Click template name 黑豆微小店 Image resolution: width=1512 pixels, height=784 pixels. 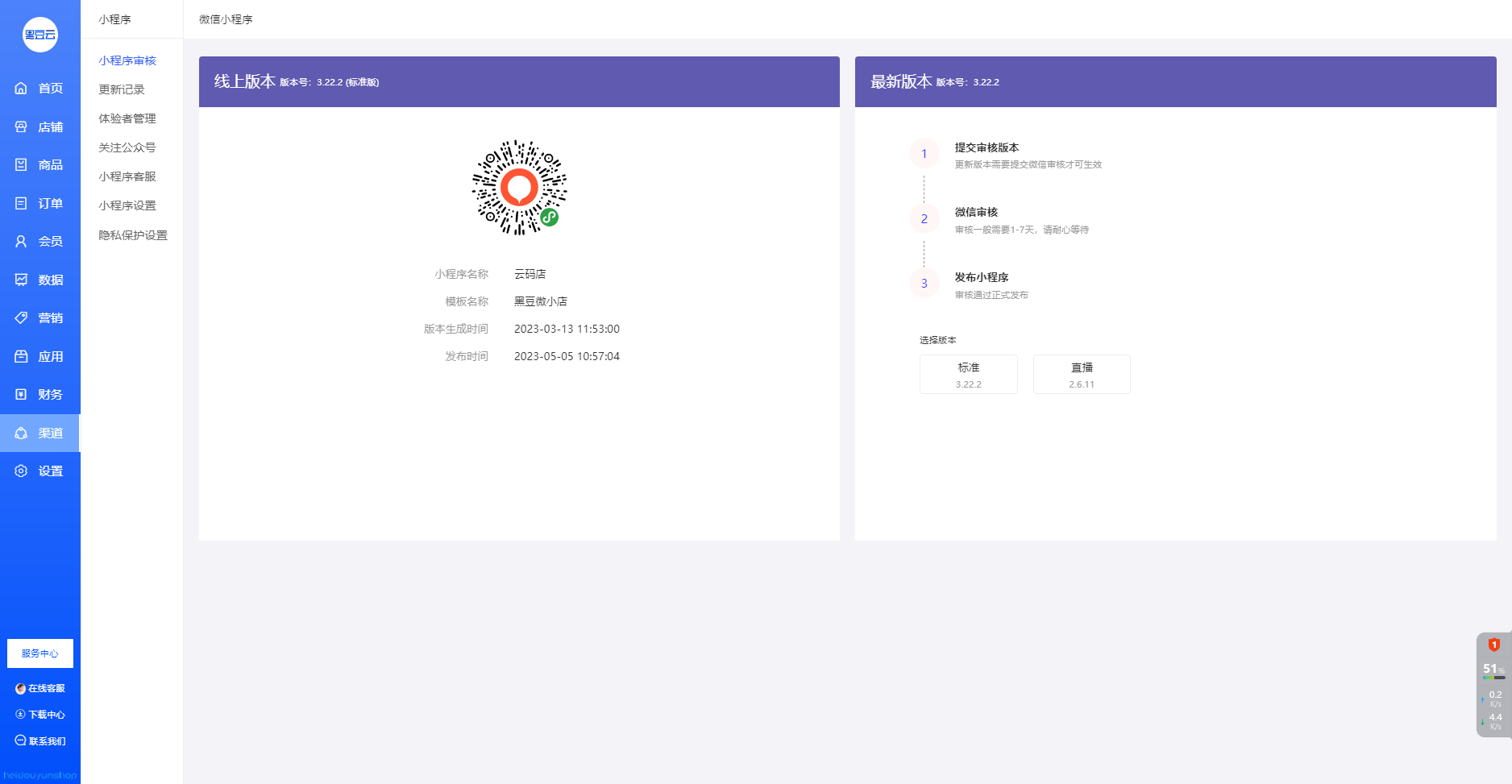coord(541,301)
